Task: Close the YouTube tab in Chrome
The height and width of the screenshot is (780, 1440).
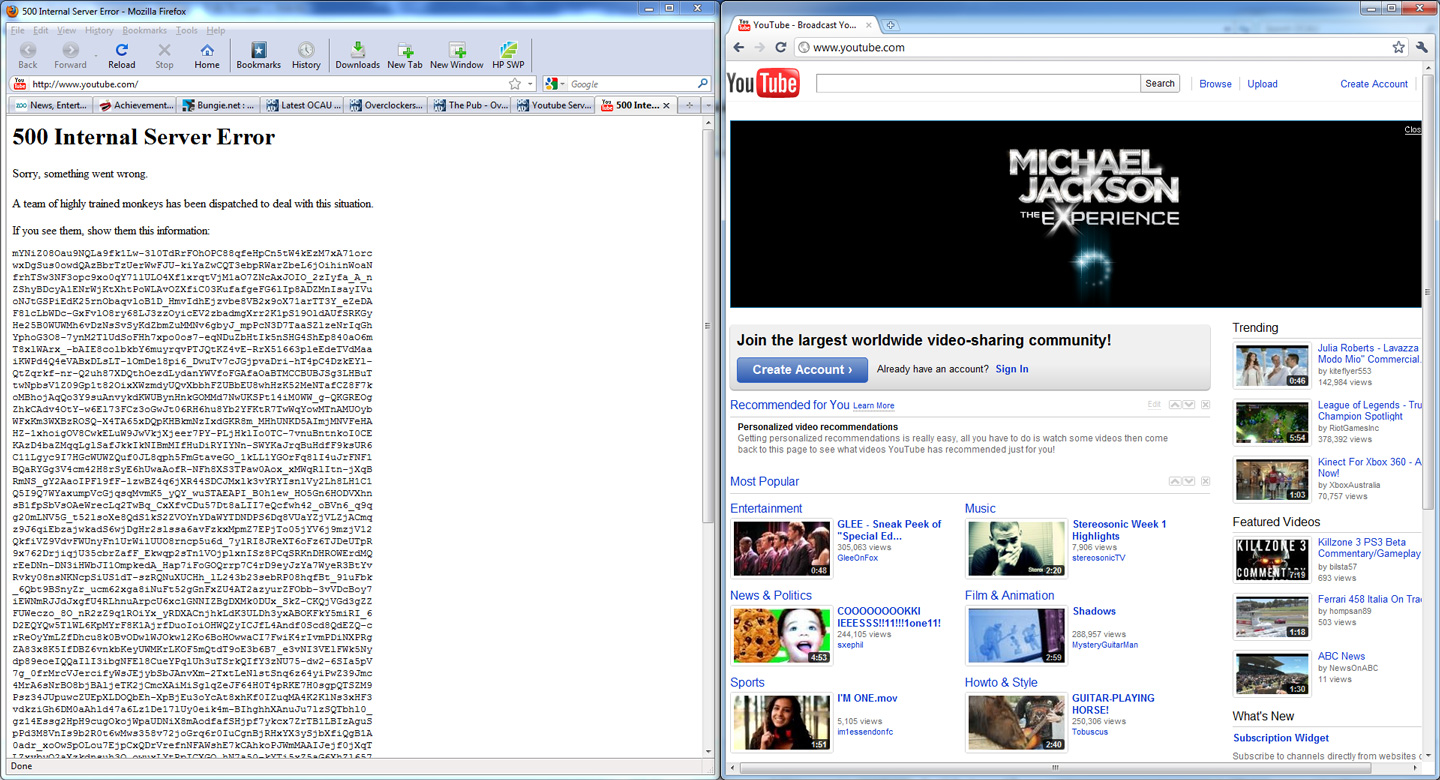Action: click(x=869, y=25)
